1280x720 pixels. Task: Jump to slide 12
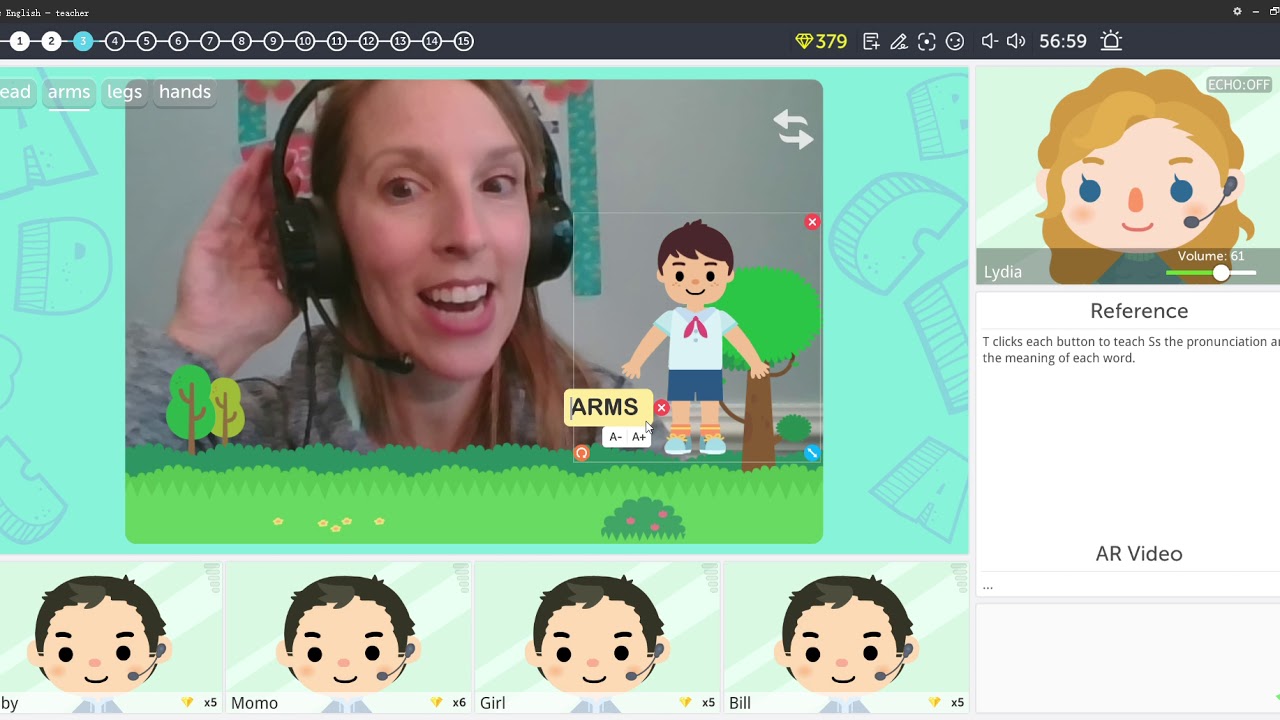pyautogui.click(x=368, y=41)
